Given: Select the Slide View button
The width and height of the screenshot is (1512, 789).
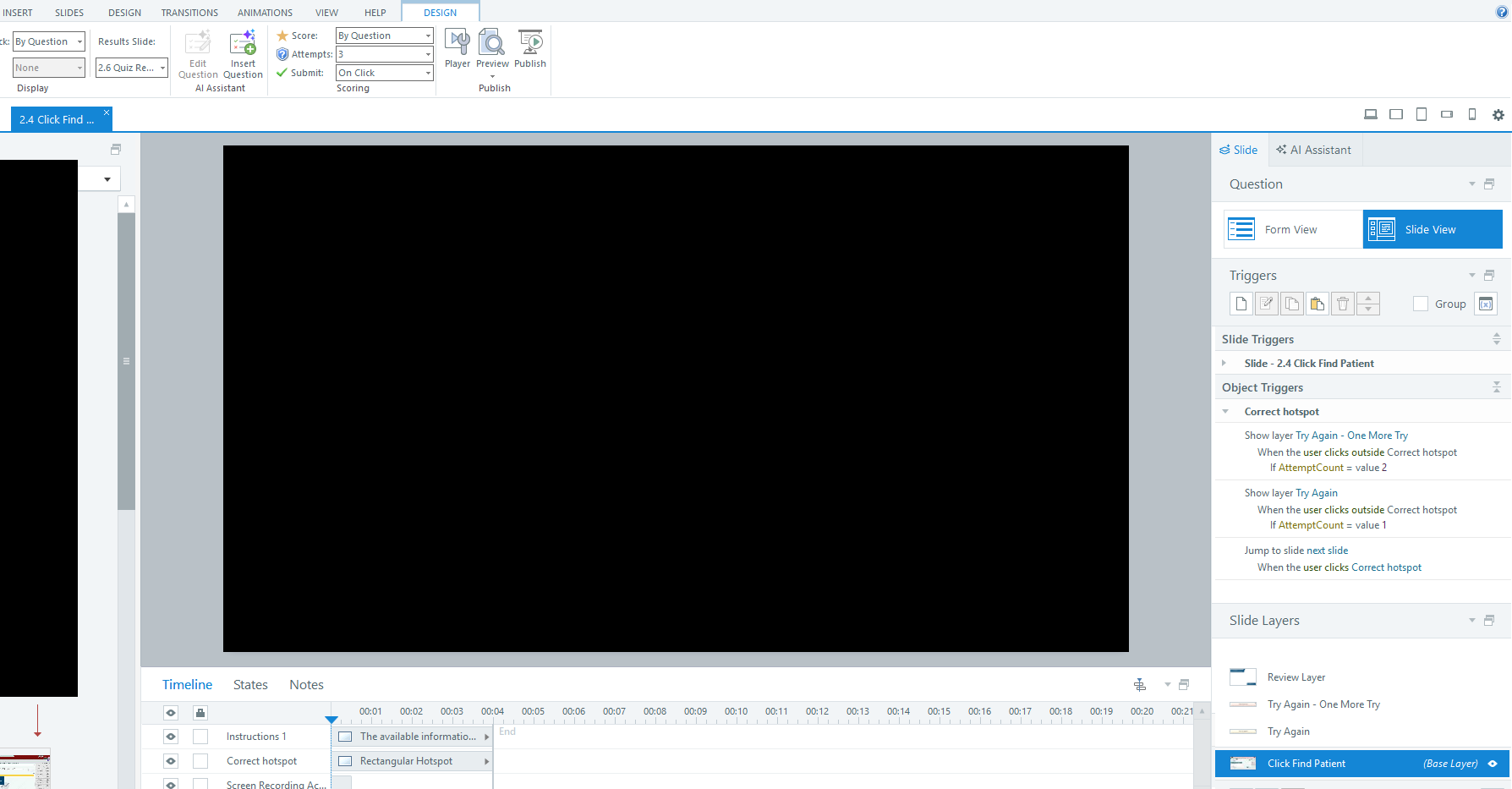Looking at the screenshot, I should pyautogui.click(x=1433, y=229).
